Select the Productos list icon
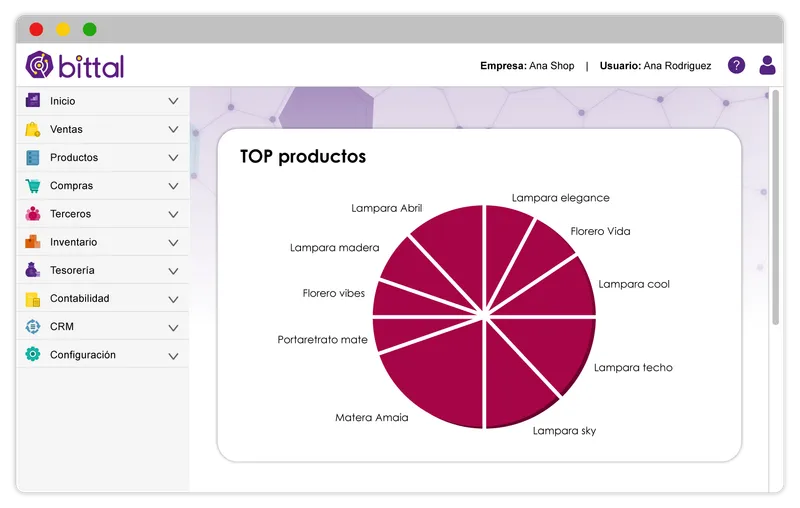The height and width of the screenshot is (508, 800). point(33,158)
